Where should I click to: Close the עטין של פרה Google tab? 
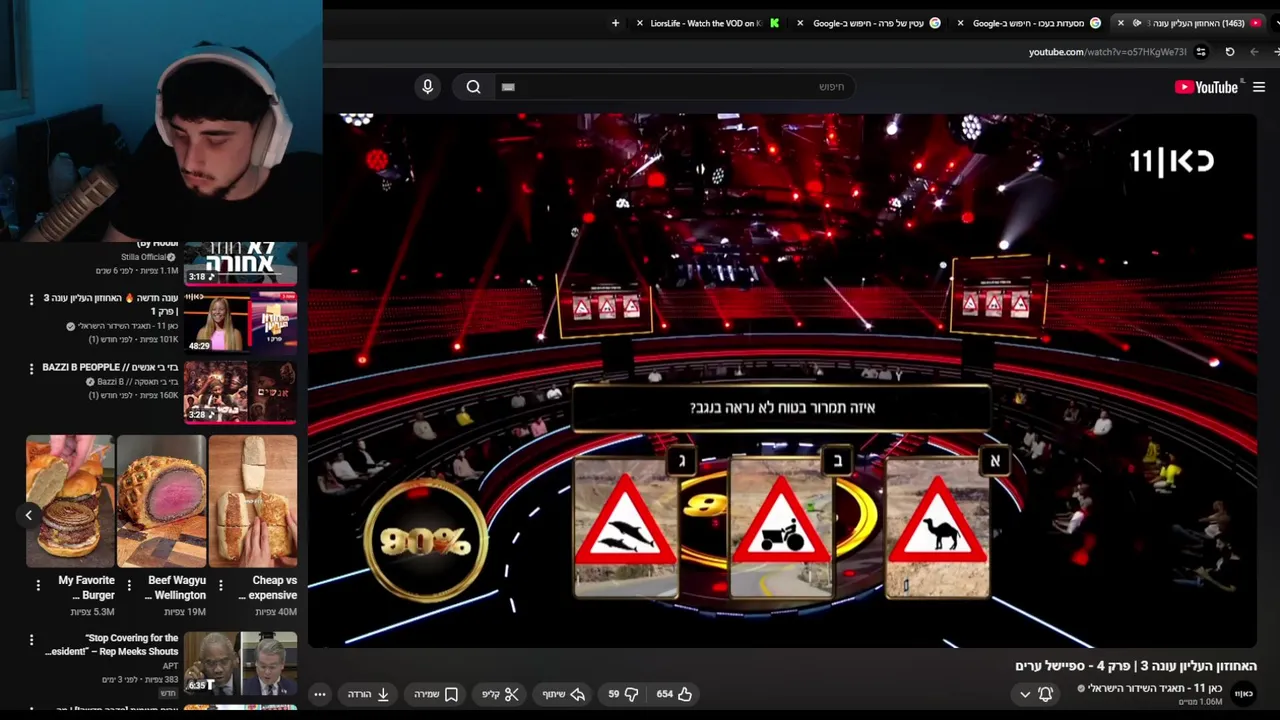[800, 23]
